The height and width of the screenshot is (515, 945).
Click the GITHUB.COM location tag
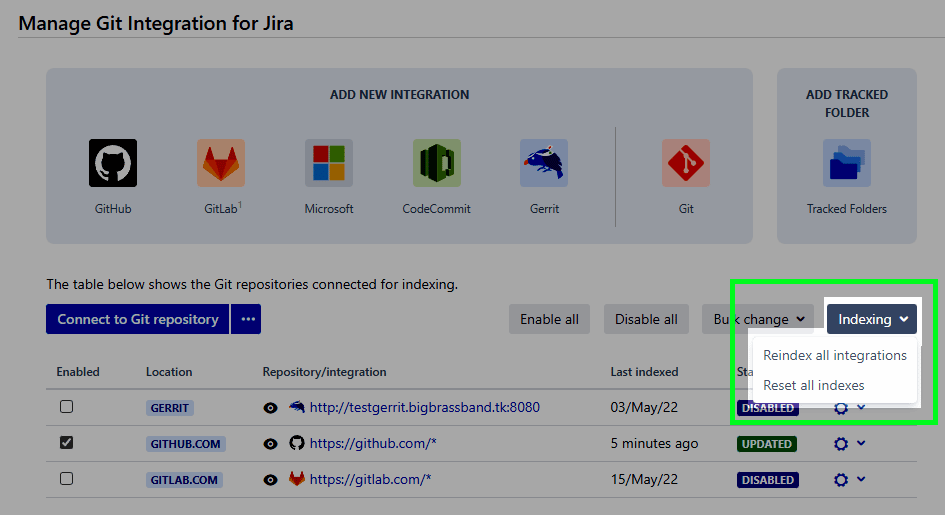point(186,444)
